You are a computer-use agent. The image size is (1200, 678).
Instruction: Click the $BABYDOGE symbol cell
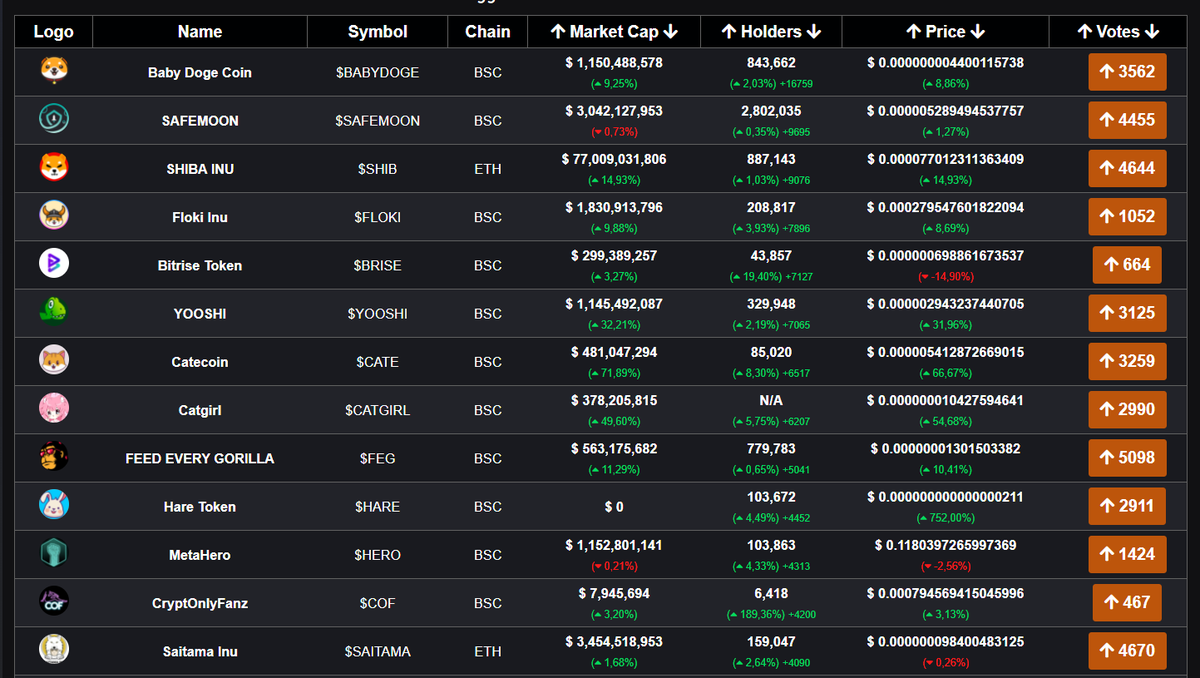click(x=377, y=73)
